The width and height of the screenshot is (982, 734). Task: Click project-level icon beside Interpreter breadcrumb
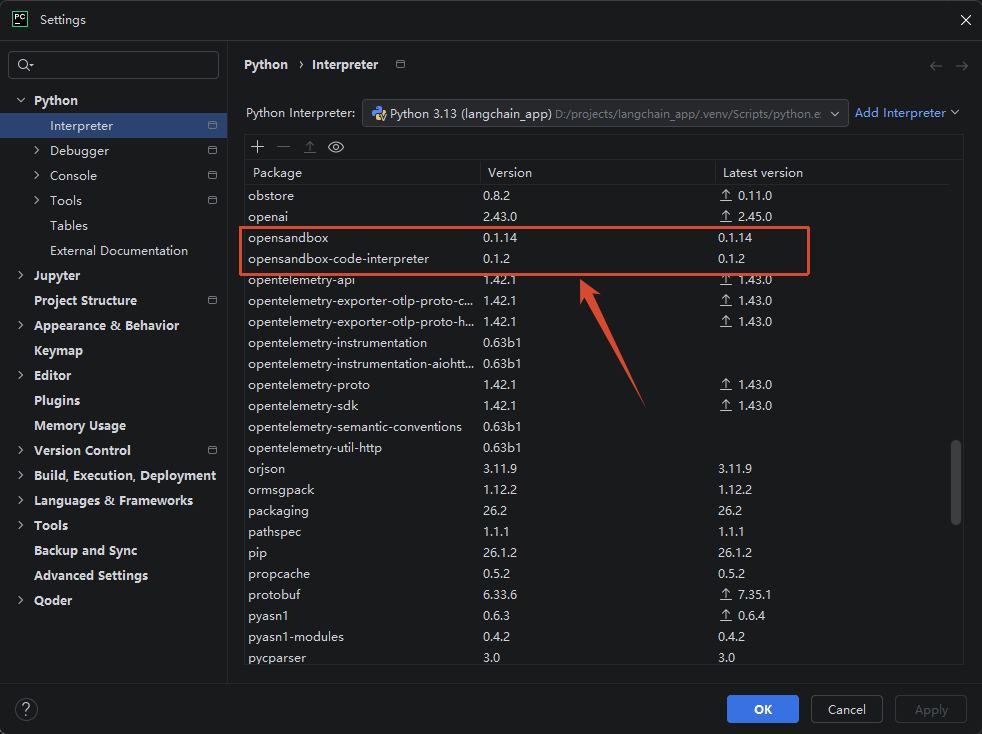click(x=401, y=64)
